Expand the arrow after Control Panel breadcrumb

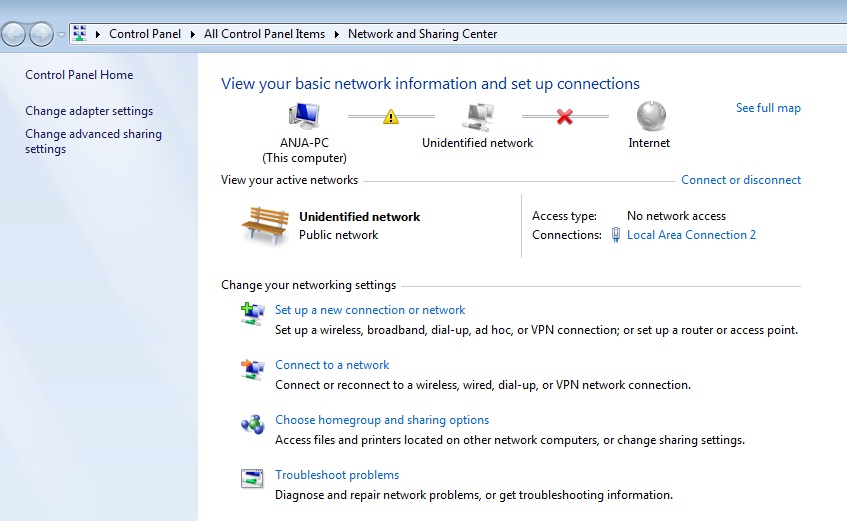pyautogui.click(x=192, y=34)
